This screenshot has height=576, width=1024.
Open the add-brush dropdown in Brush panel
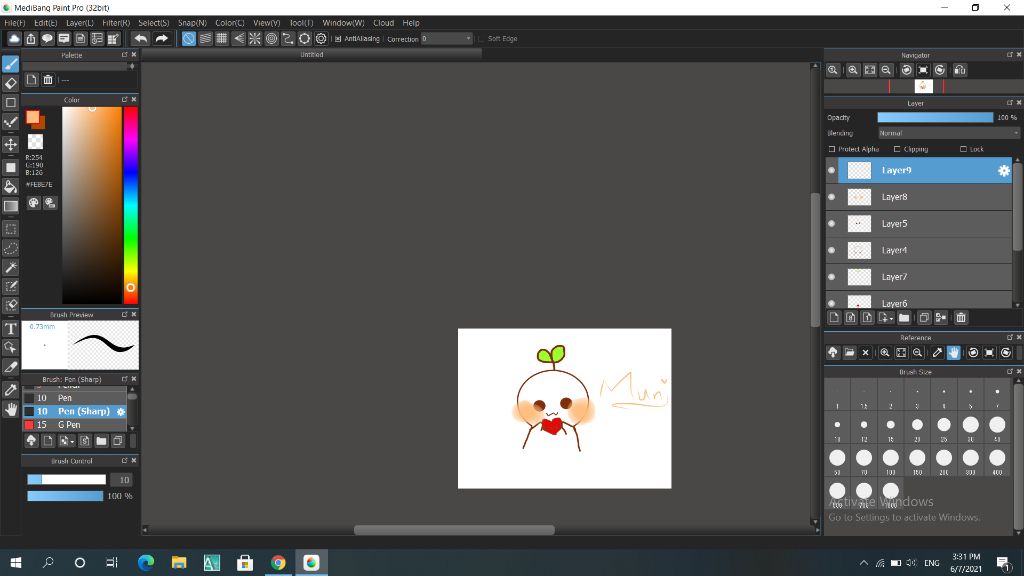67,441
